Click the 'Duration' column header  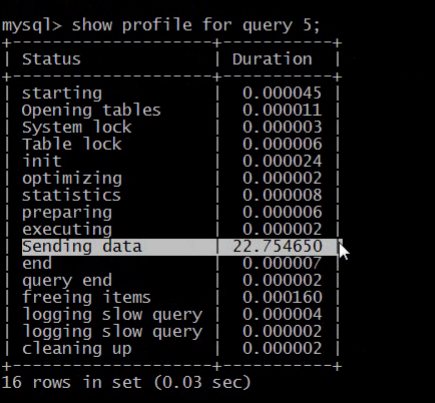[272, 59]
